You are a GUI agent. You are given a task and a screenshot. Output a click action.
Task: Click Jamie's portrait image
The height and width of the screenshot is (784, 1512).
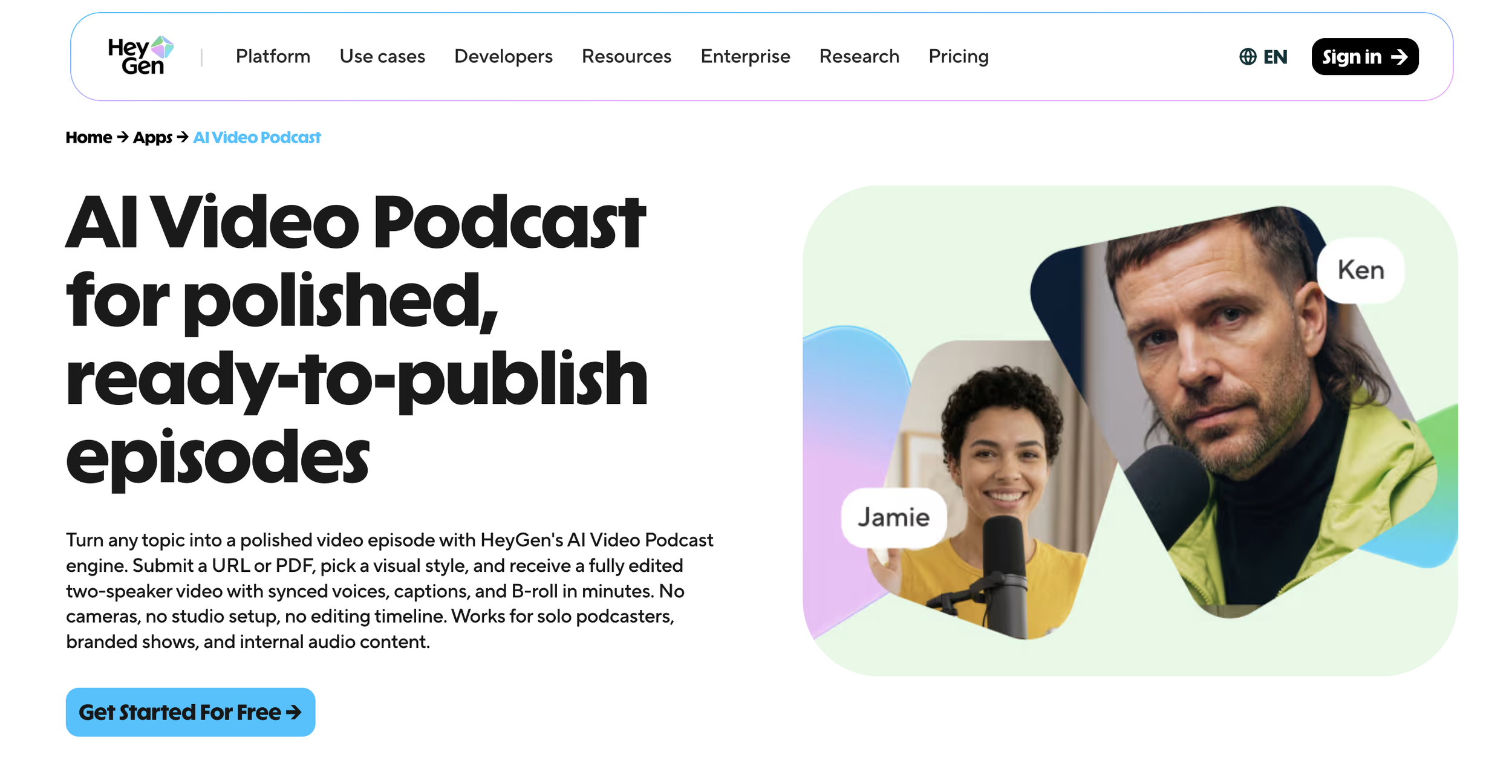(x=992, y=490)
